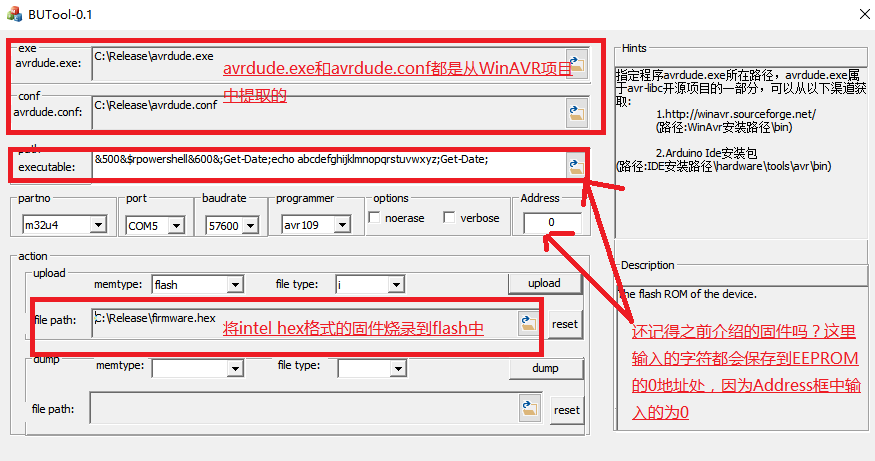The image size is (875, 461).
Task: Open the upload memtype flash dropdown
Action: [x=235, y=285]
